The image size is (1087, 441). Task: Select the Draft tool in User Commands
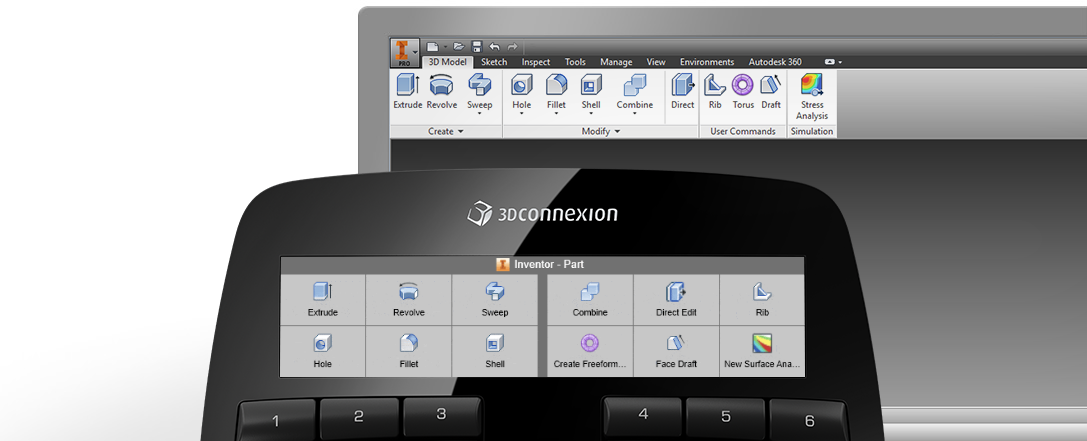click(771, 92)
